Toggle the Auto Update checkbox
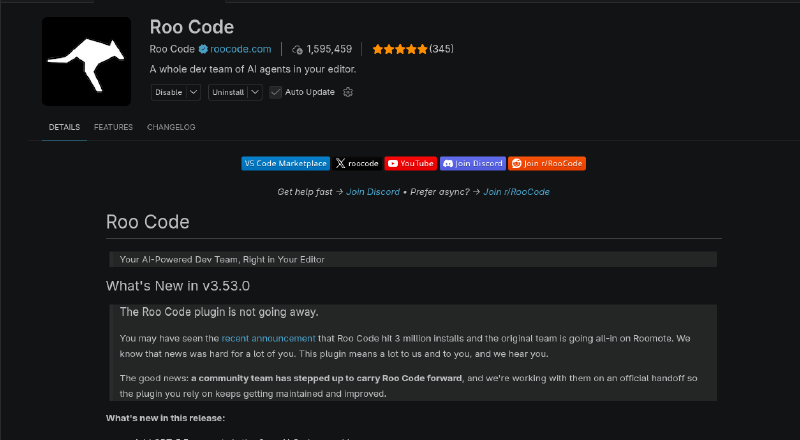Image resolution: width=800 pixels, height=440 pixels. coord(276,92)
